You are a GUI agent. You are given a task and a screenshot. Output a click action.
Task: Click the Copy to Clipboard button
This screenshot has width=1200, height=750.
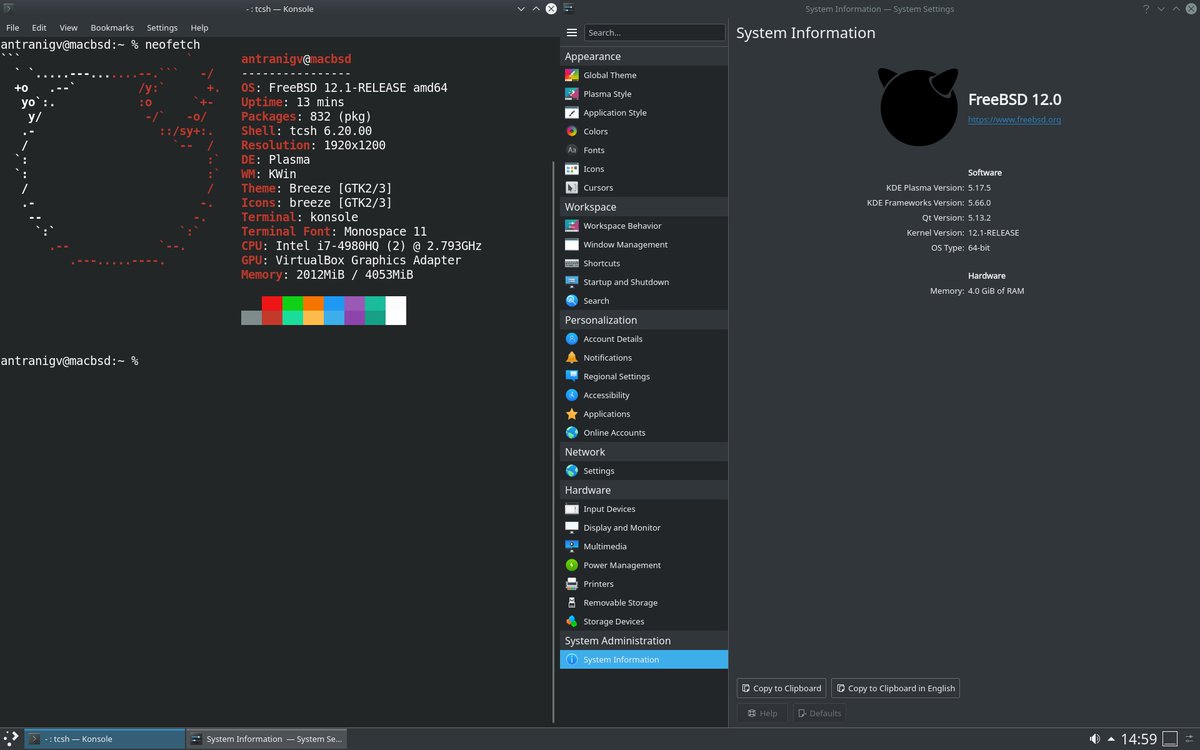(781, 688)
